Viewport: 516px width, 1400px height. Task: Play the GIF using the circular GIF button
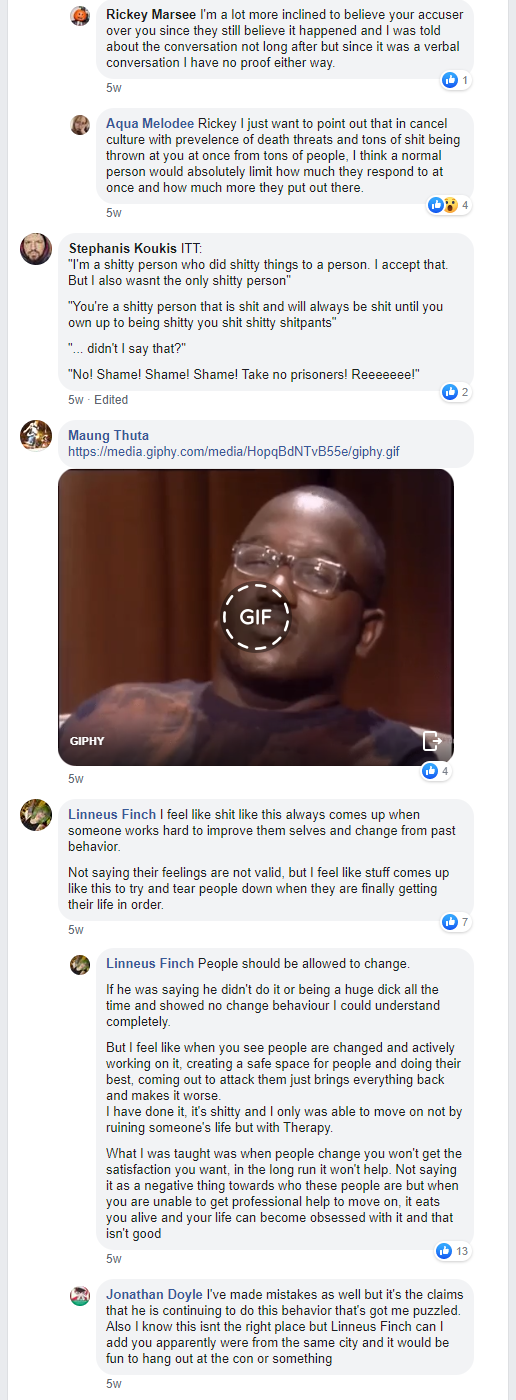coord(256,617)
